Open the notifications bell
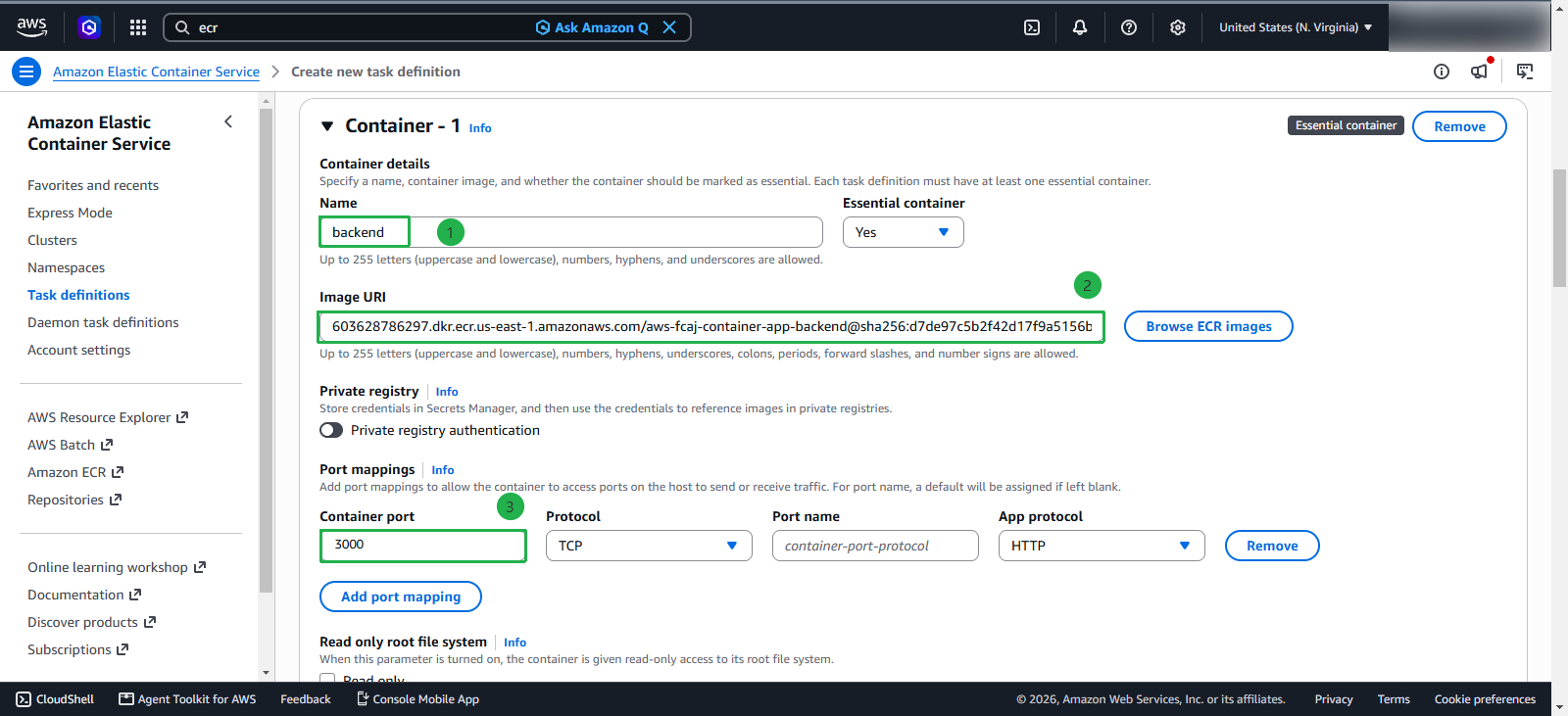This screenshot has height=716, width=1568. (1080, 27)
